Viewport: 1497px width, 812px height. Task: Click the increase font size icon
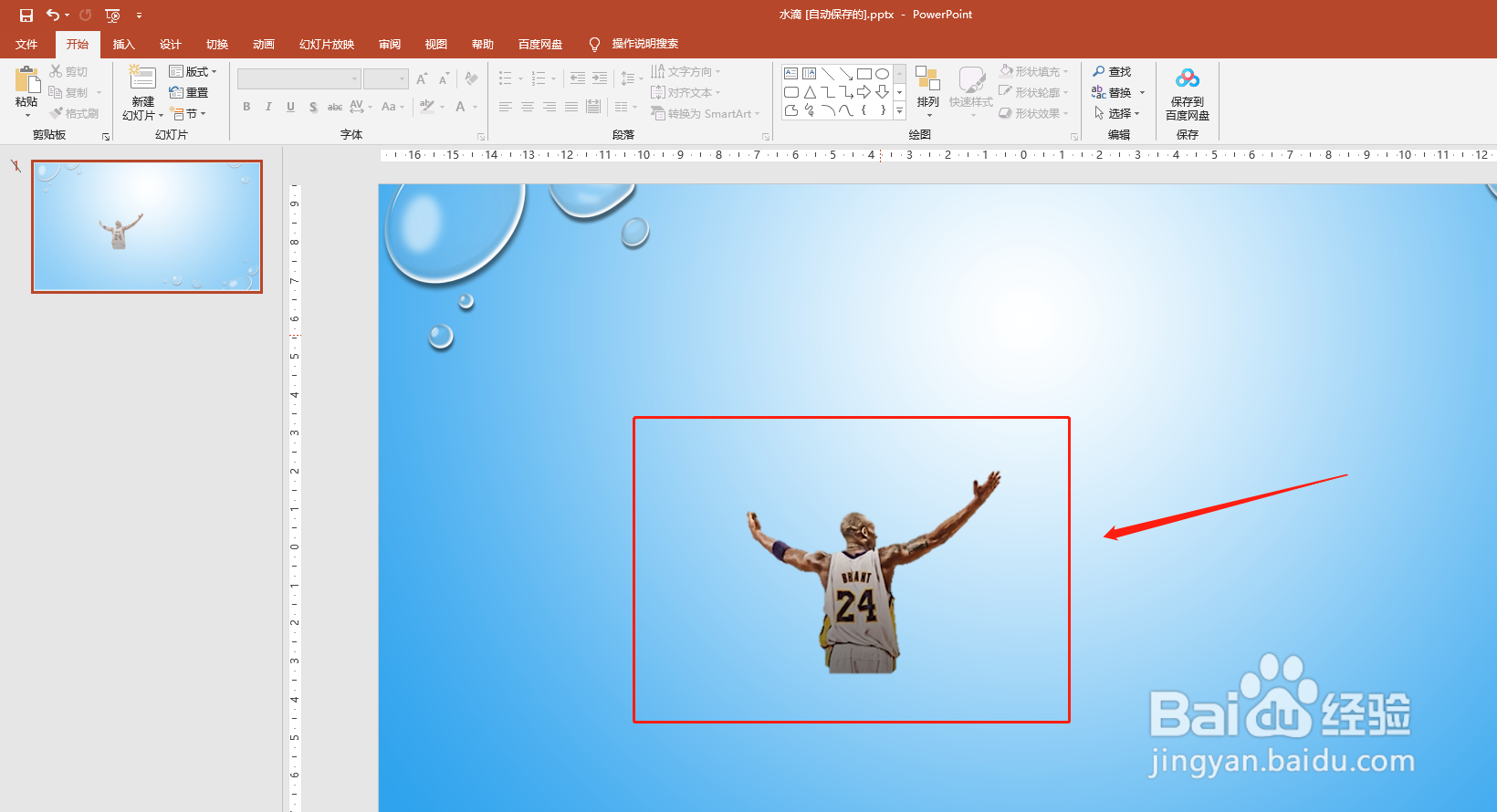click(422, 79)
